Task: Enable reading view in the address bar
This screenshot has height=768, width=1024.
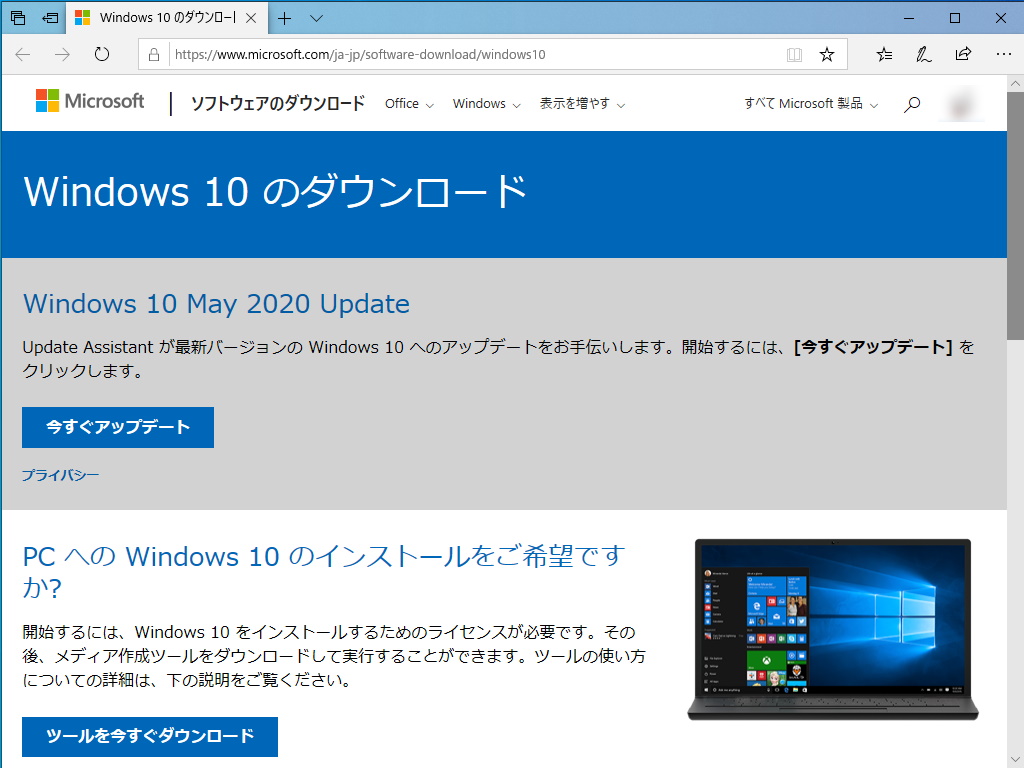Action: (x=794, y=55)
